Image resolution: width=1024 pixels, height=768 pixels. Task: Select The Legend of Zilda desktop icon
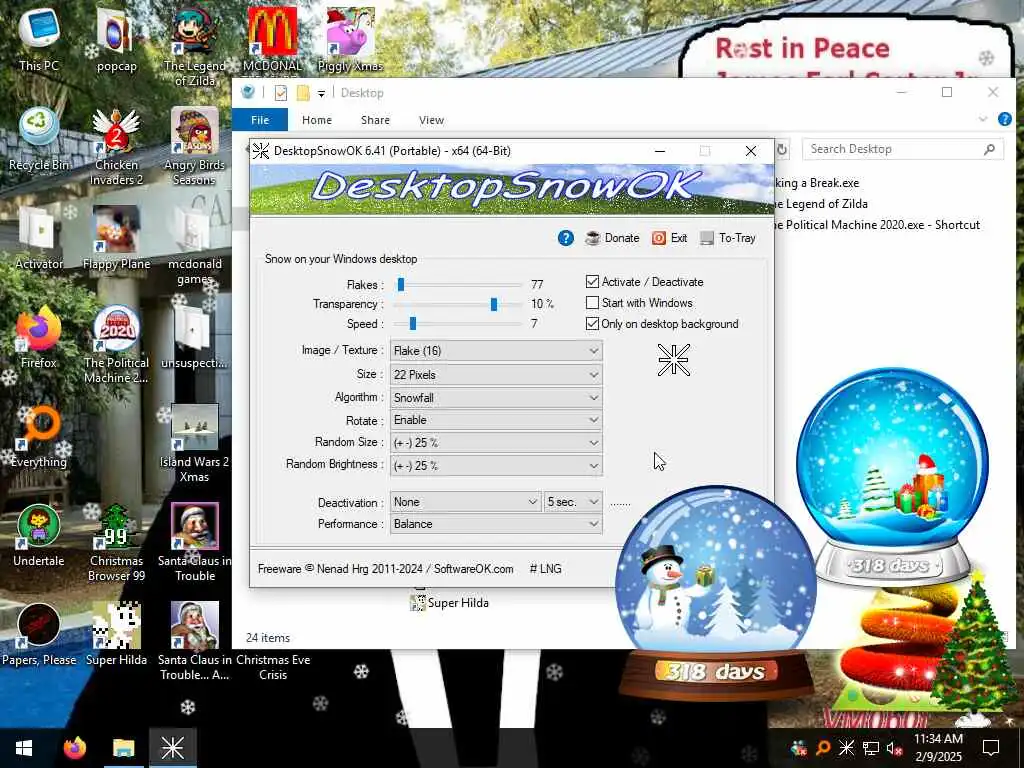(x=194, y=46)
